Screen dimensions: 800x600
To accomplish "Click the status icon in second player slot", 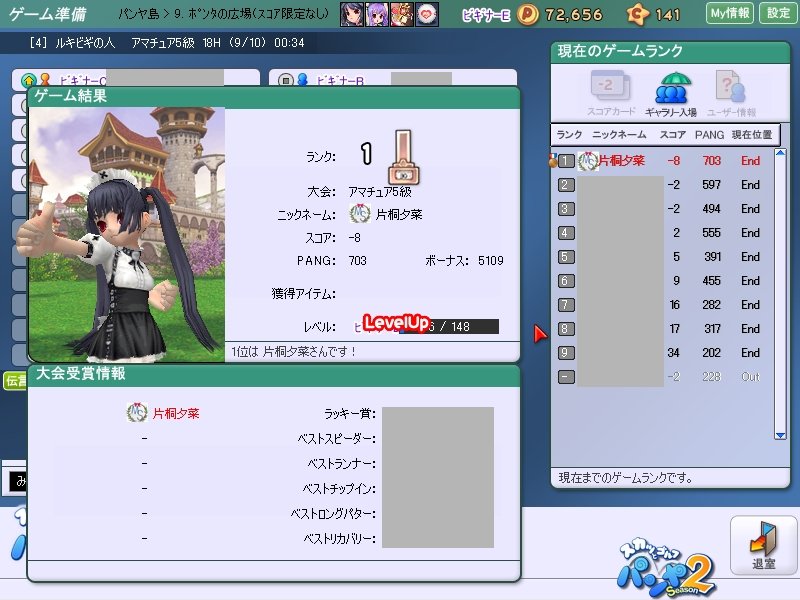I will 286,80.
